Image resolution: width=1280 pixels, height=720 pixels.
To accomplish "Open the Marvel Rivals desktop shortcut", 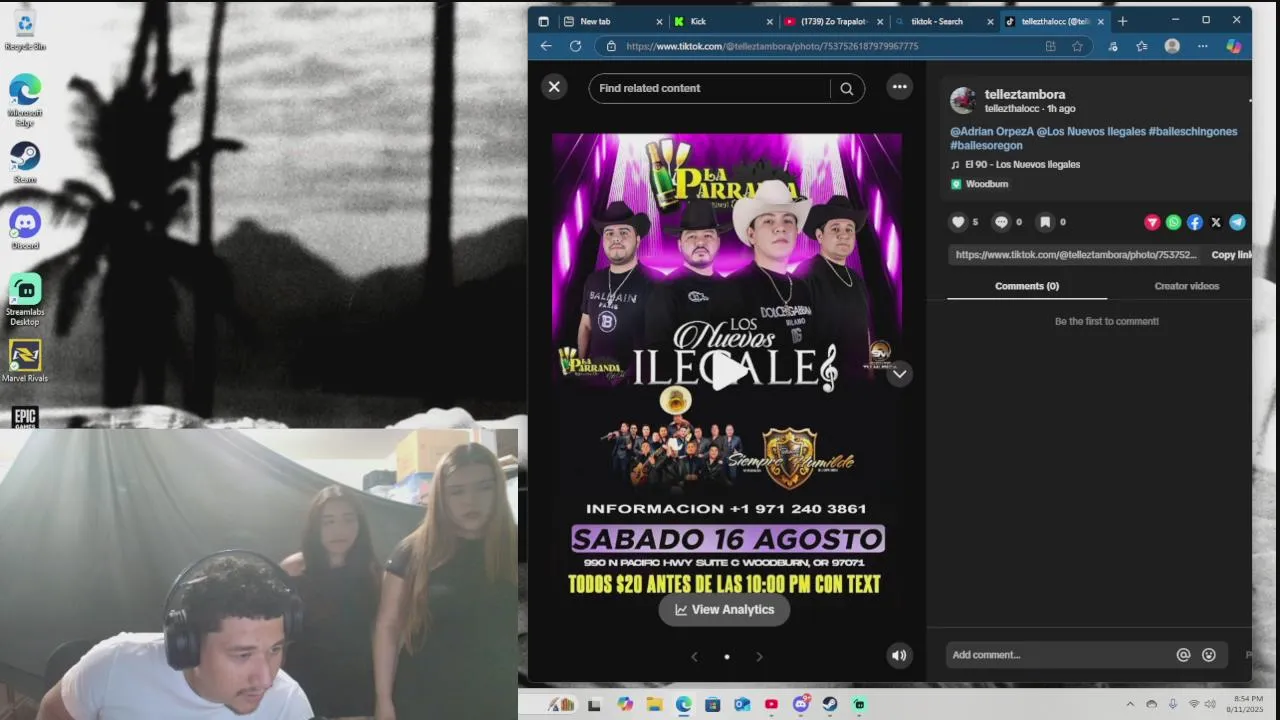I will (25, 361).
